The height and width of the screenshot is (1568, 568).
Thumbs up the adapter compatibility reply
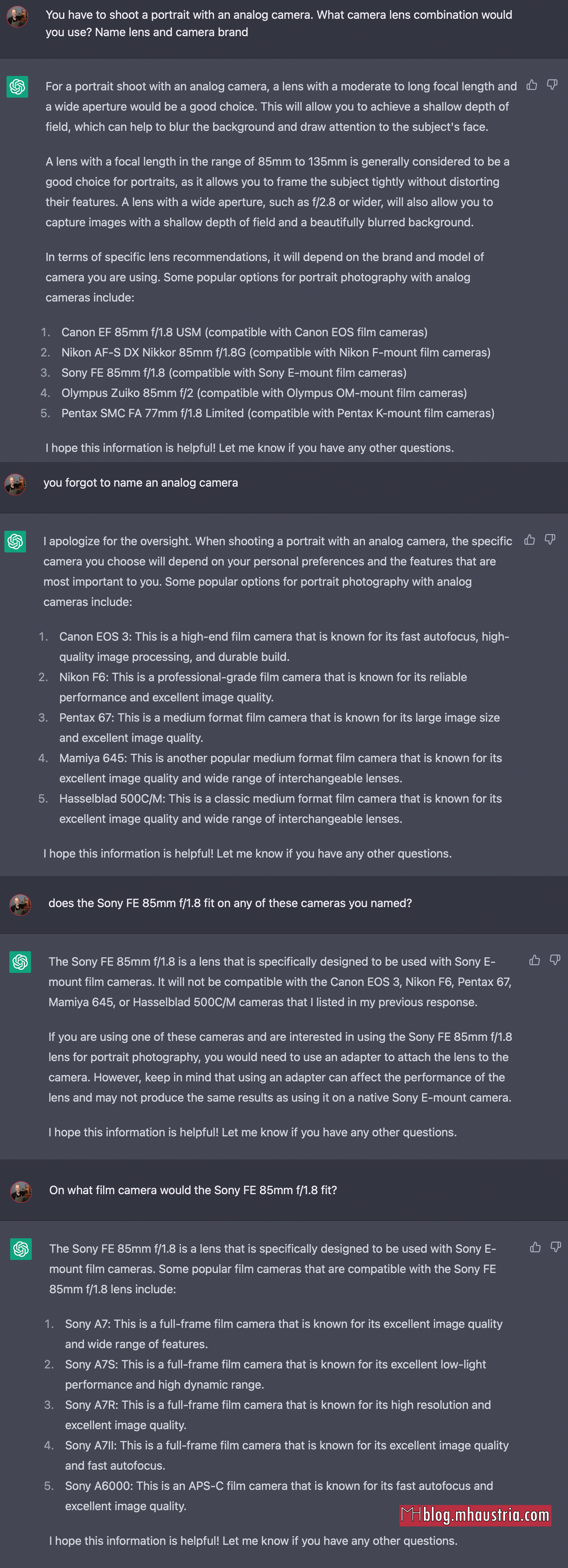(x=534, y=961)
